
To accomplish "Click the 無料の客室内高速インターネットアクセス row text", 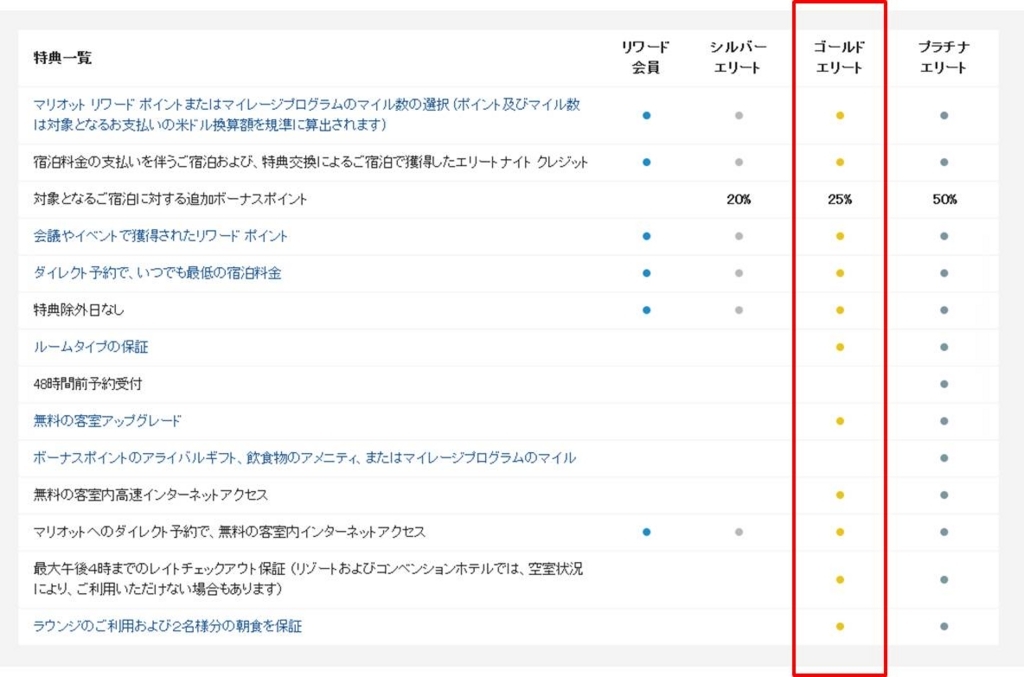I will pyautogui.click(x=150, y=495).
